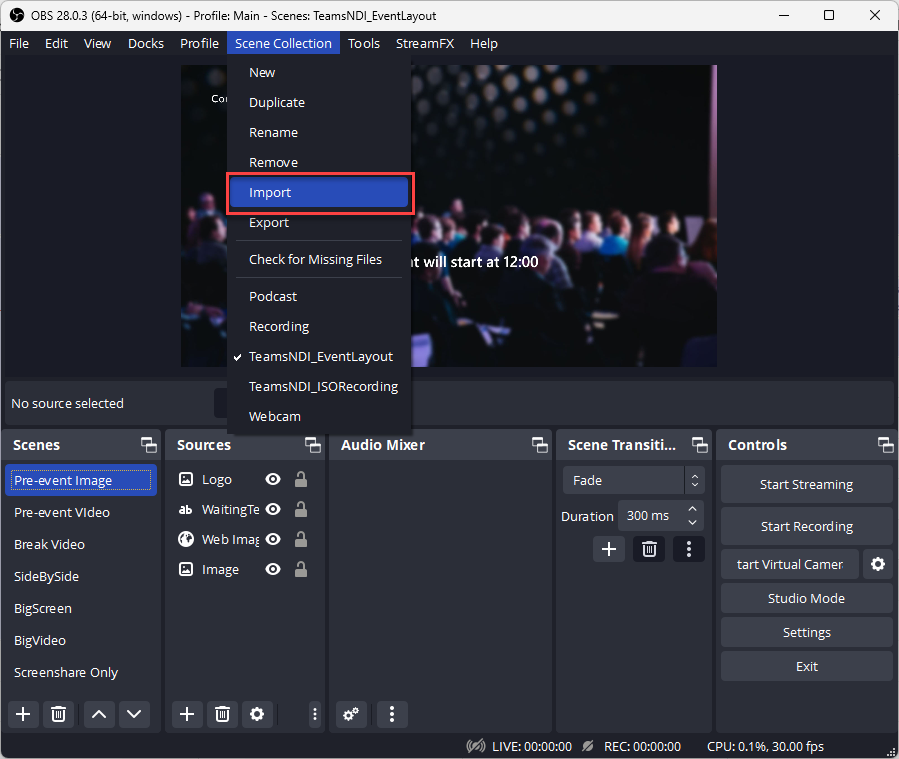Image resolution: width=899 pixels, height=759 pixels.
Task: Click Start Virtual Camera button
Action: (x=790, y=564)
